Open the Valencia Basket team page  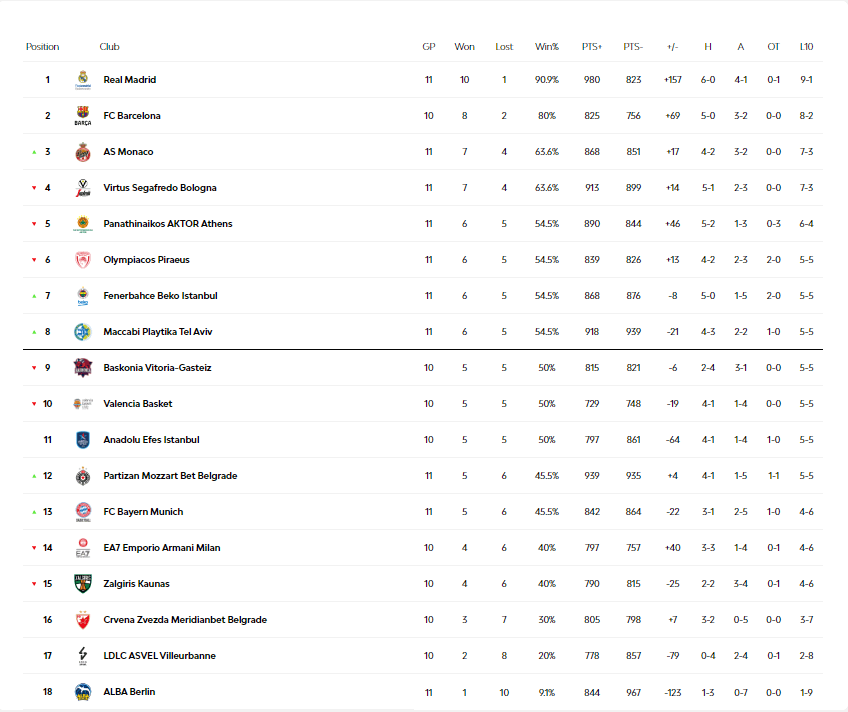[138, 404]
